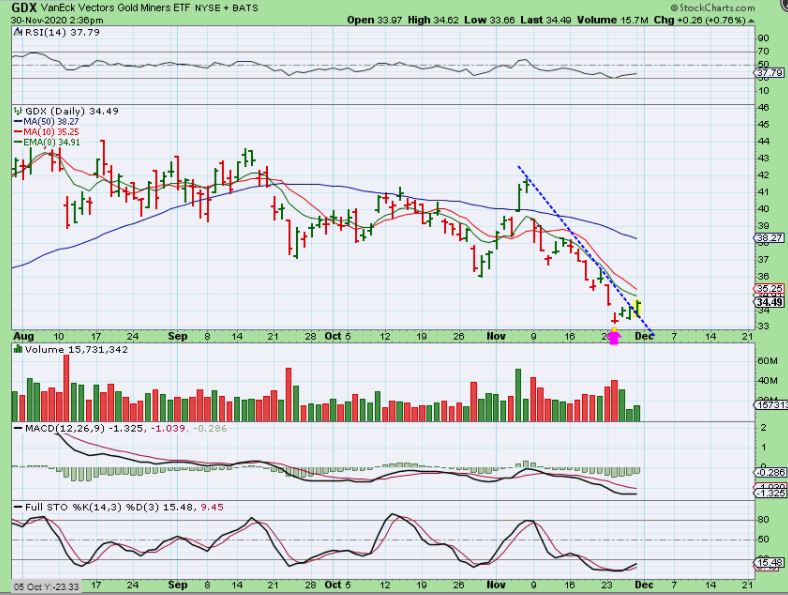Click the tallest August volume bar

66,388
